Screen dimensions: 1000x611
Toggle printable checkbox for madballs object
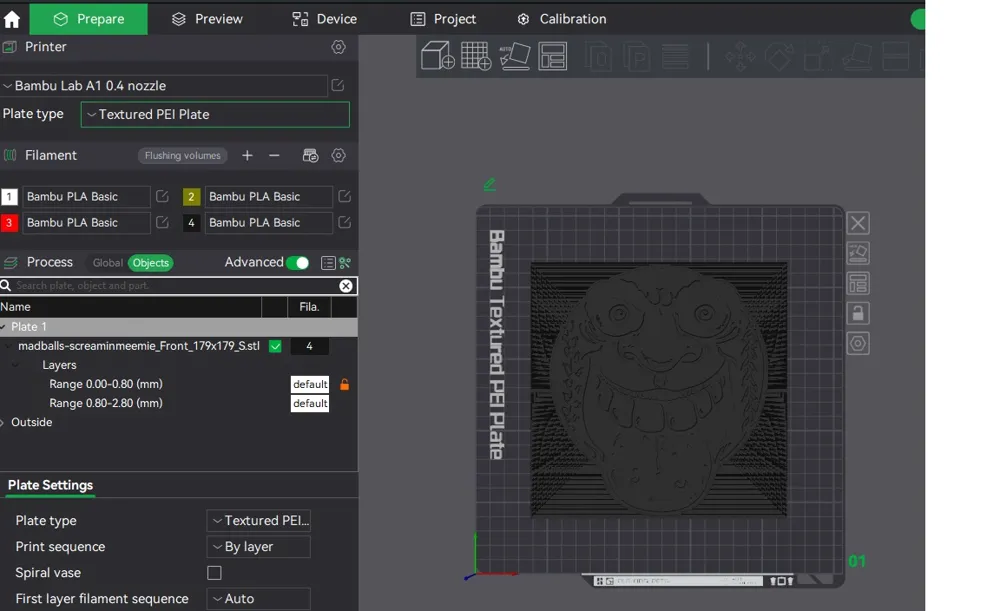[276, 346]
